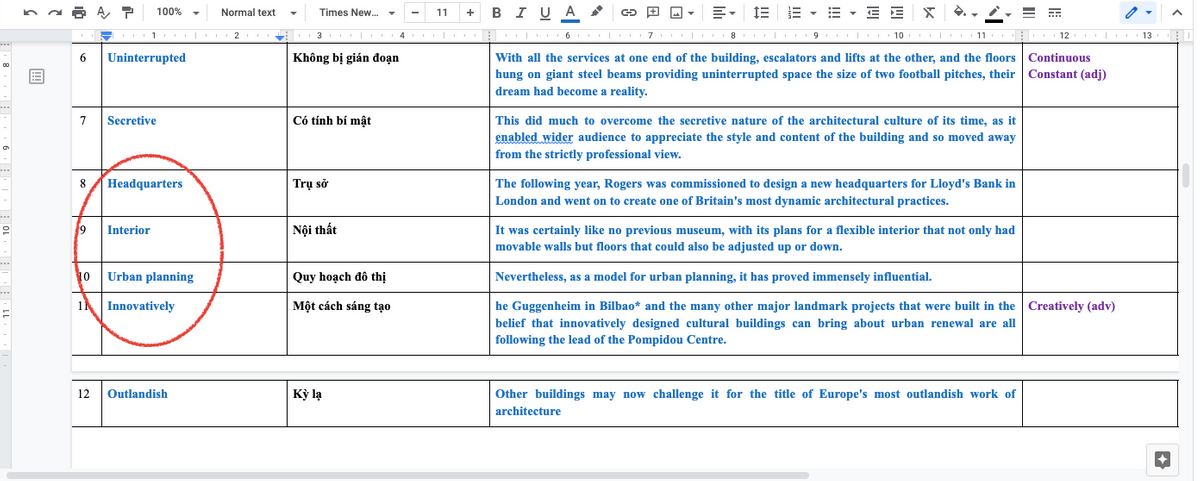Click the term Urban planning
The image size is (1200, 481).
pyautogui.click(x=150, y=277)
